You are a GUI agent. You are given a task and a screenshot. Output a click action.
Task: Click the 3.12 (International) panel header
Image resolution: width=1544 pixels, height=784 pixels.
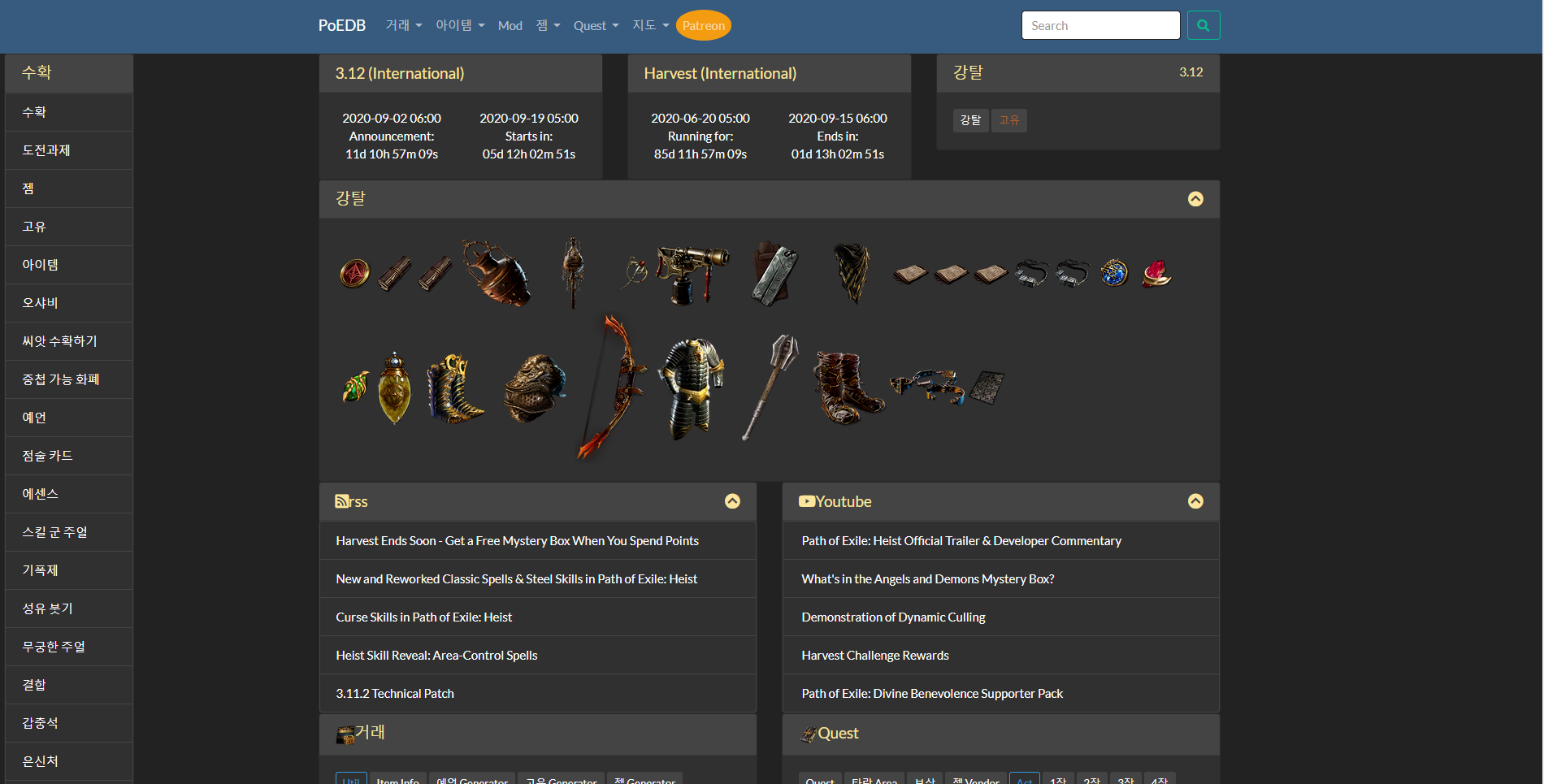click(460, 73)
